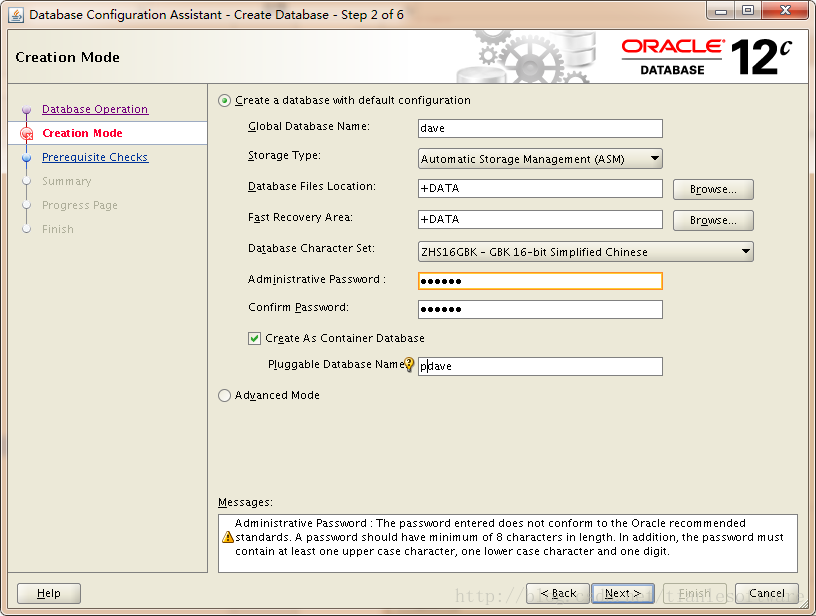The height and width of the screenshot is (616, 816).
Task: Open the Storage Type dropdown
Action: point(540,159)
